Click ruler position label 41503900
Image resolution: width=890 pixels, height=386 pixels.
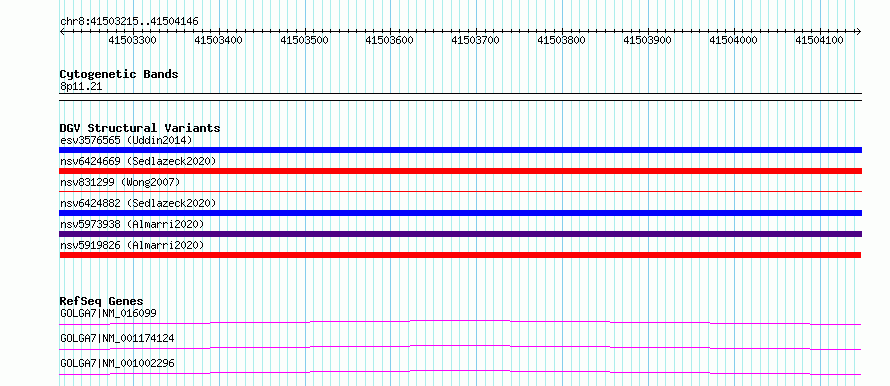point(648,40)
